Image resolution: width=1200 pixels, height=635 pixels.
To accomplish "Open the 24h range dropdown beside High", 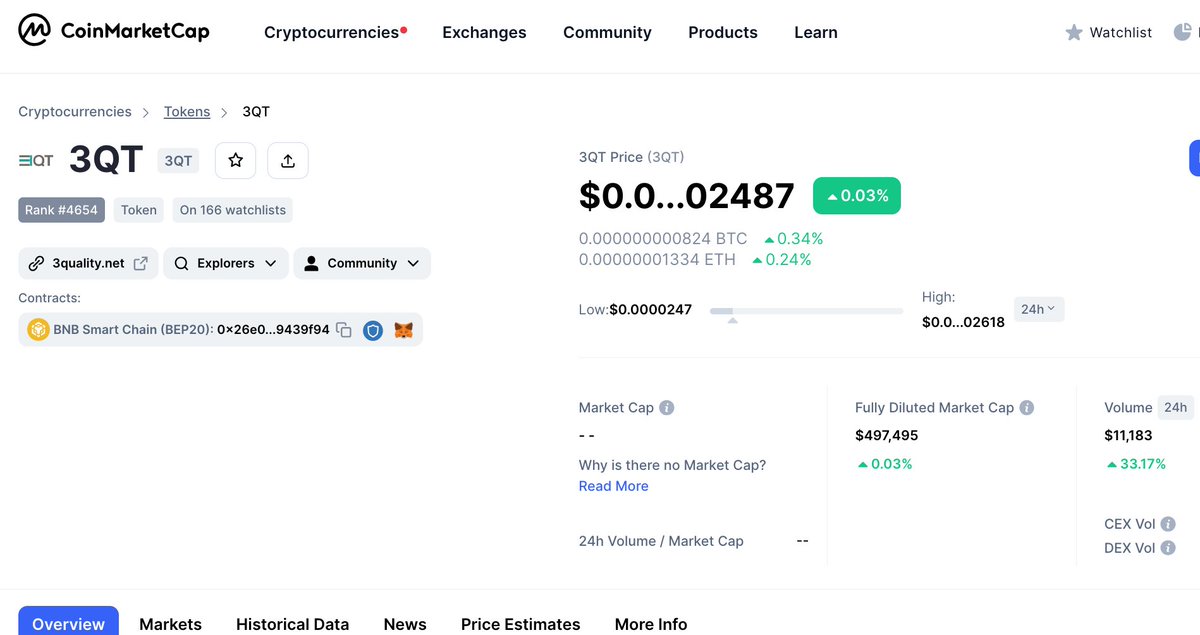I will [x=1039, y=309].
